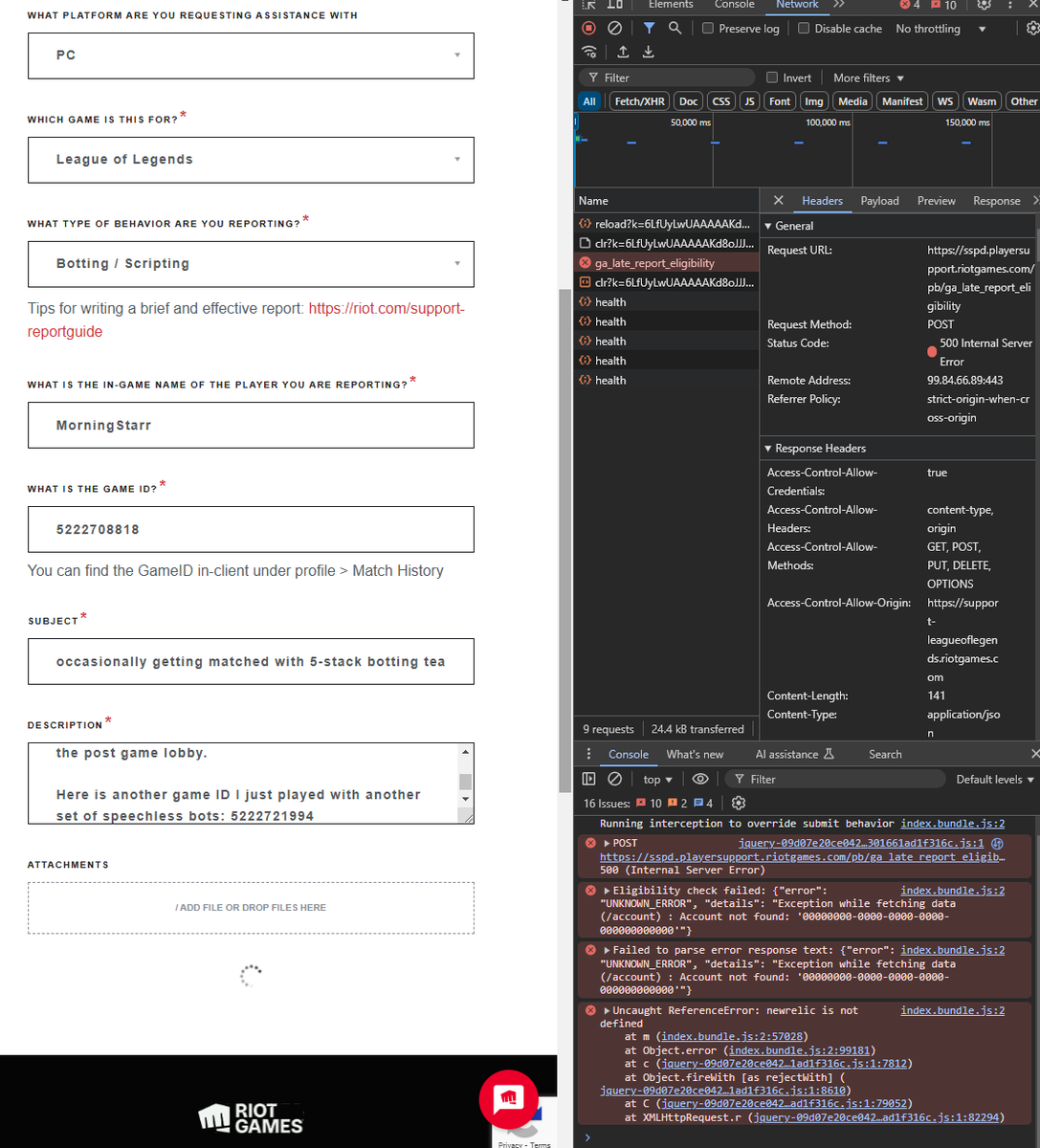
Task: Clear the console output
Action: [x=615, y=779]
